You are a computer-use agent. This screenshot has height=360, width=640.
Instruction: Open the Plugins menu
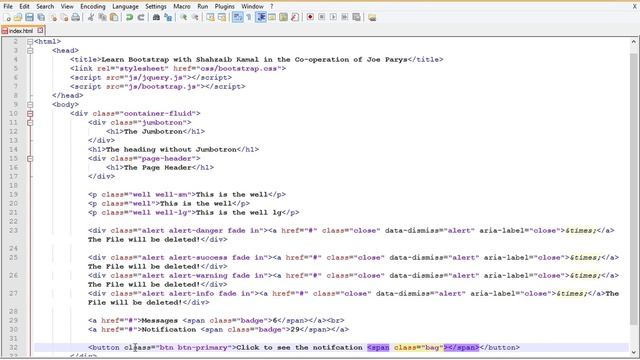tap(224, 7)
